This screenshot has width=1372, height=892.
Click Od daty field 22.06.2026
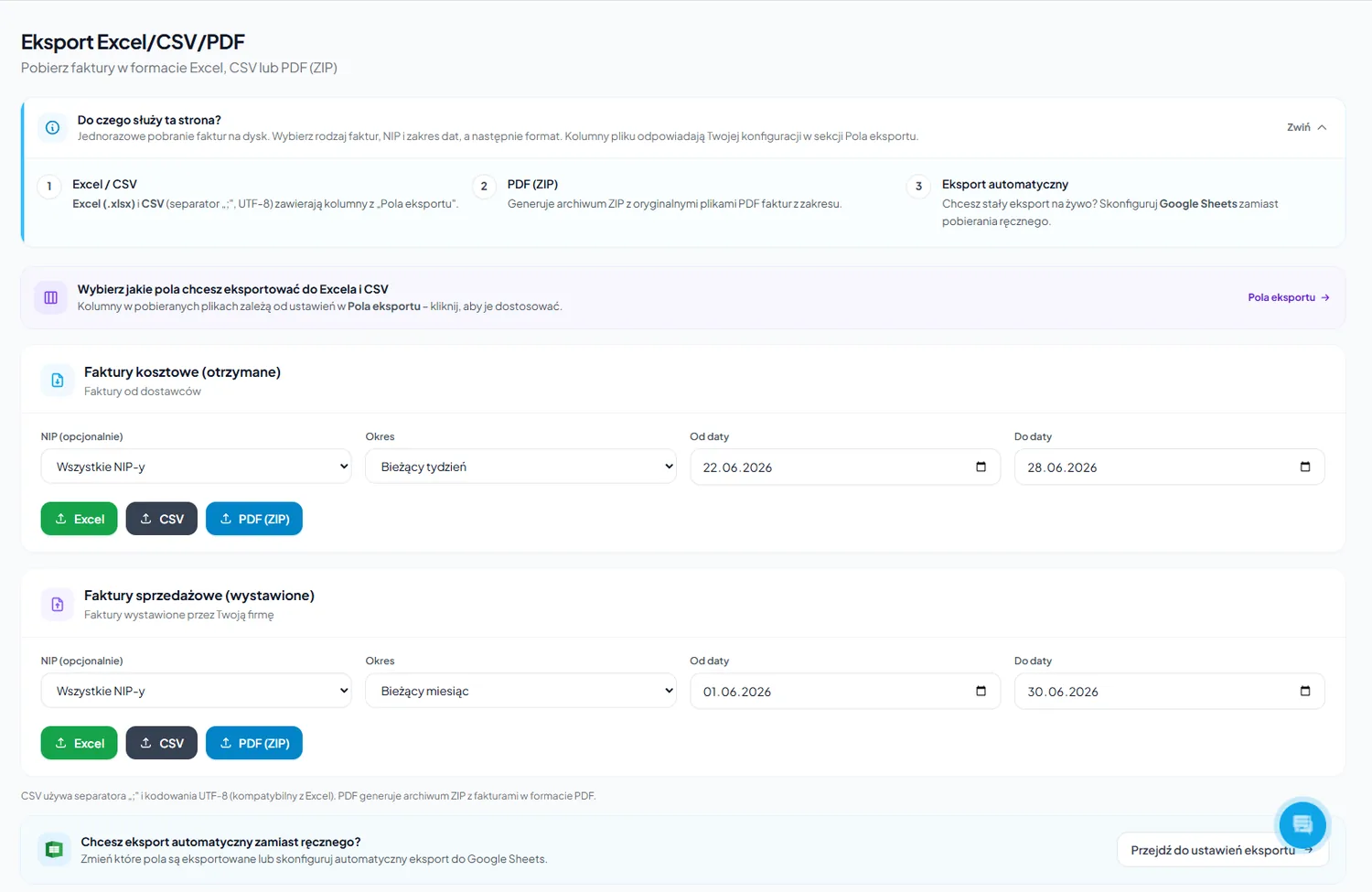(845, 467)
